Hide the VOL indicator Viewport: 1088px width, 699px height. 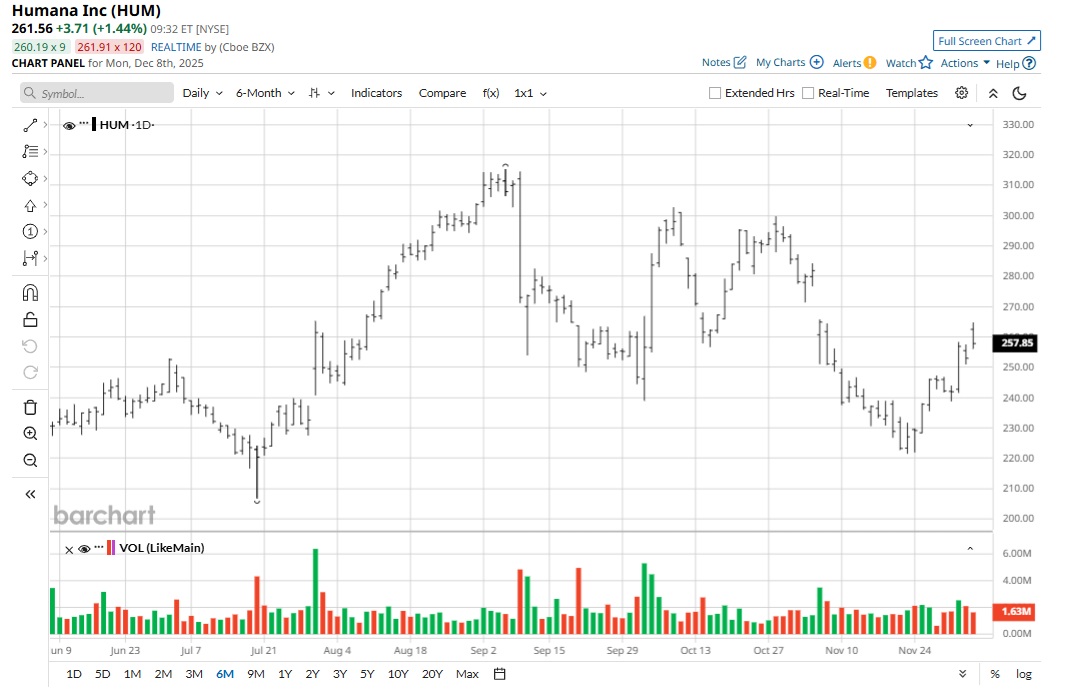(84, 549)
